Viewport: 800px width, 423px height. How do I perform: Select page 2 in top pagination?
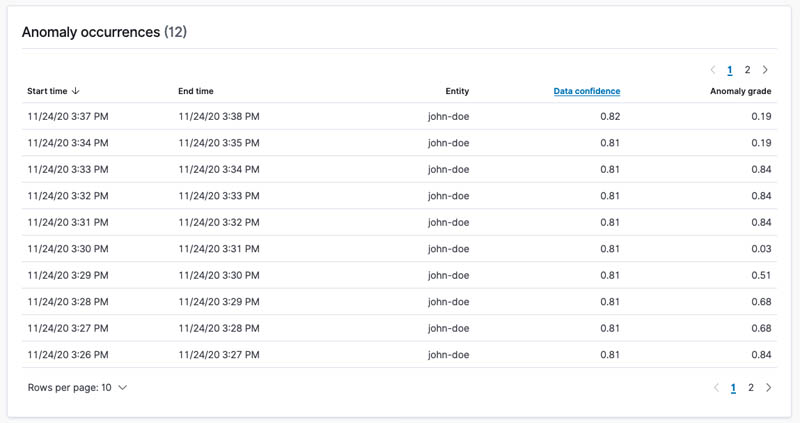747,70
